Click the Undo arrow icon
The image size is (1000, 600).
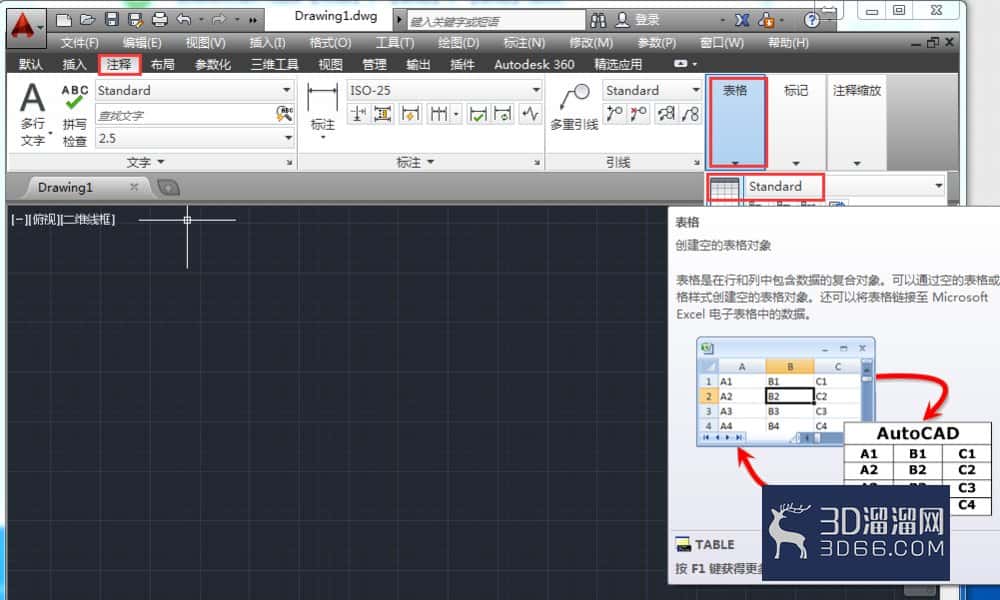click(184, 20)
